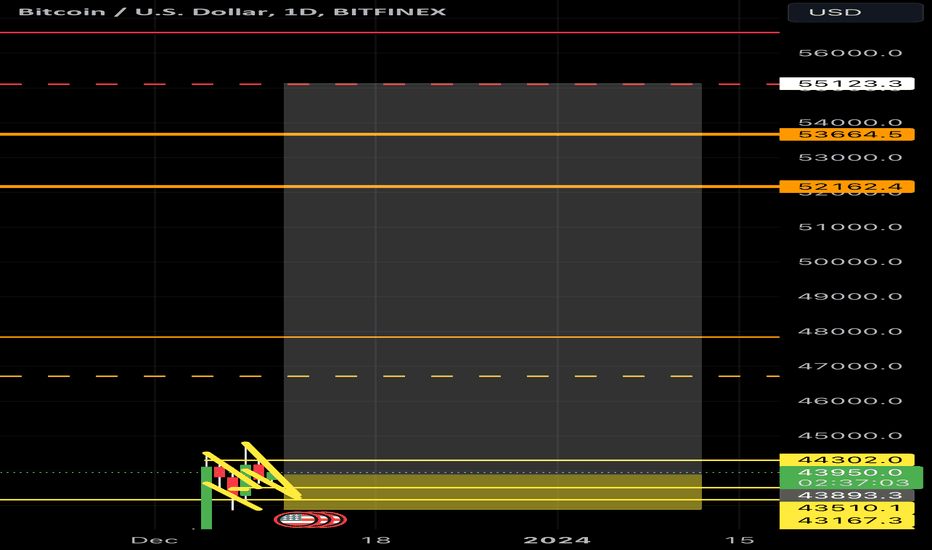Click the Dec label on time axis
932x550 pixels.
(x=145, y=538)
